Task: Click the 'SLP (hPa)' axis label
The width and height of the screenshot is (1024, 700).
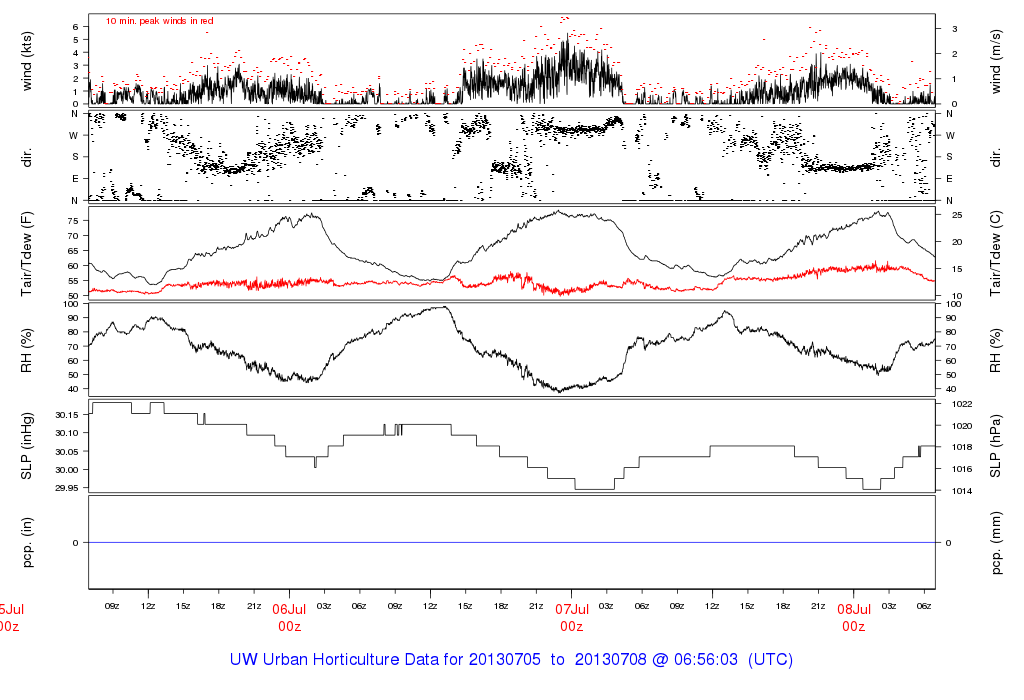Action: pyautogui.click(x=996, y=446)
